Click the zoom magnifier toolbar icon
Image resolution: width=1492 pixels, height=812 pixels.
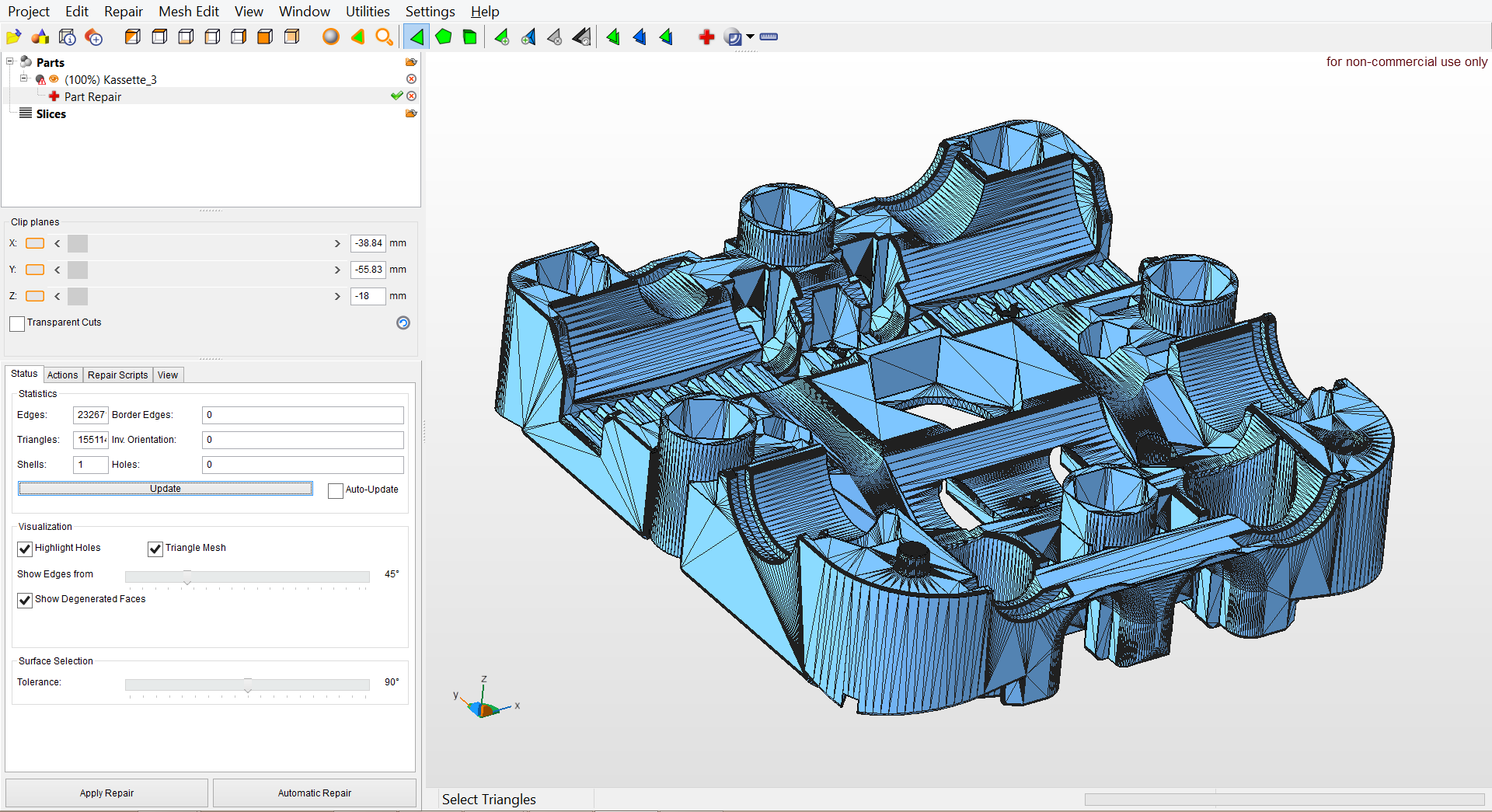(x=384, y=37)
